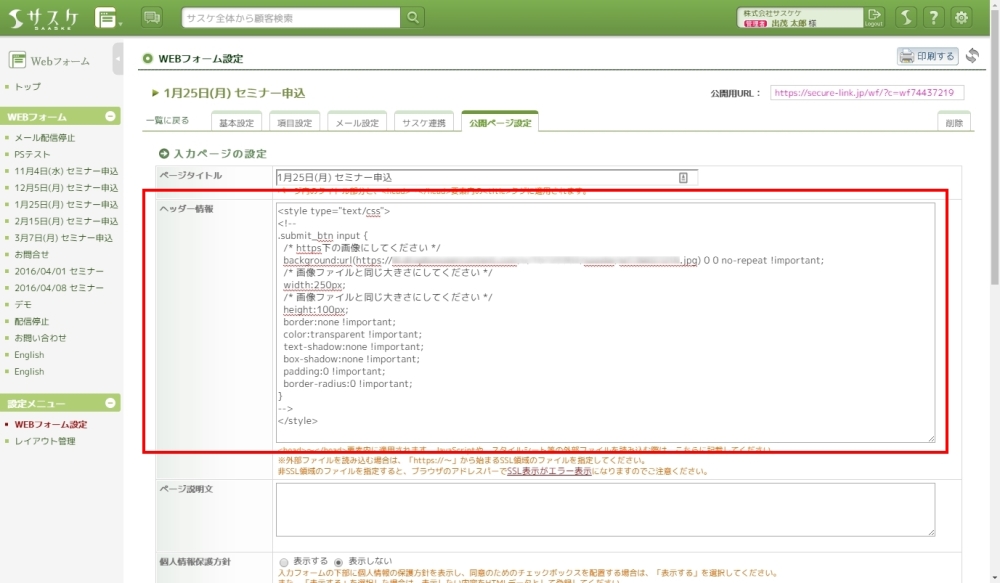
Task: Click the Sasuke logo at top left
Action: coord(46,17)
